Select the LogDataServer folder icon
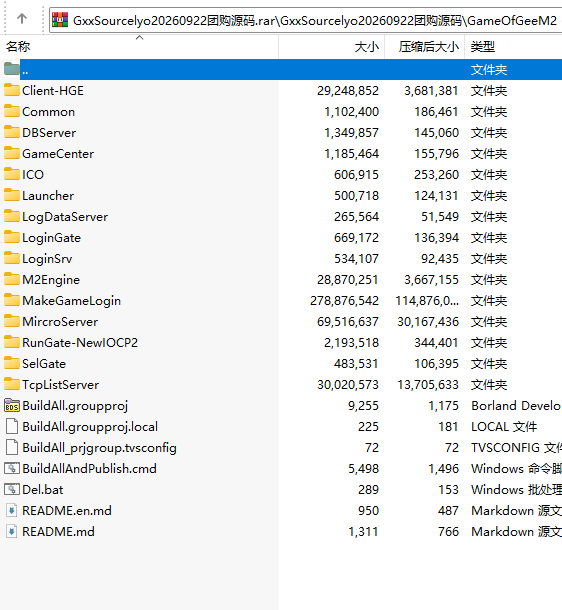Image resolution: width=562 pixels, height=610 pixels. pyautogui.click(x=12, y=216)
